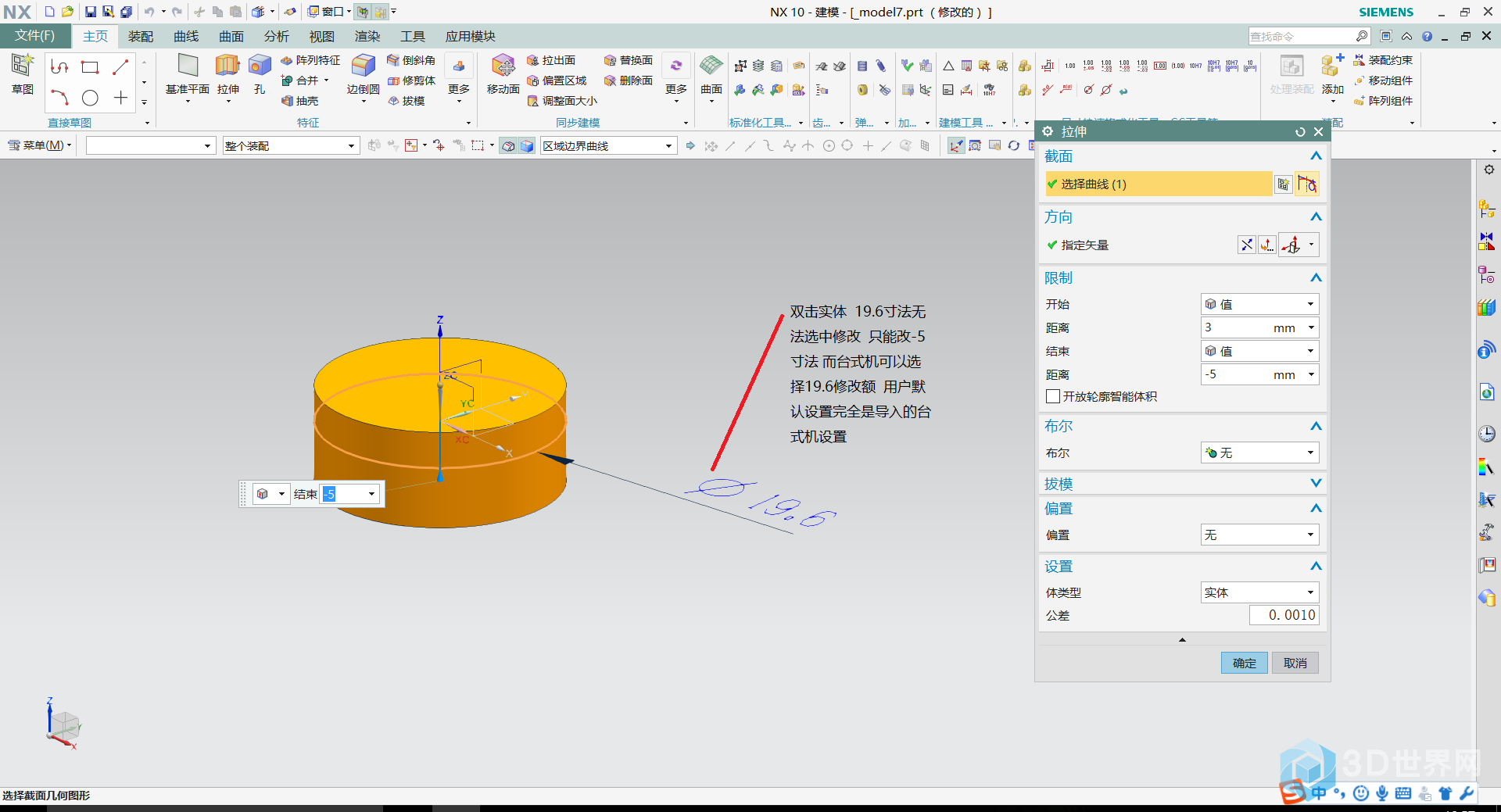Reset the Extrude dialog

1300,132
